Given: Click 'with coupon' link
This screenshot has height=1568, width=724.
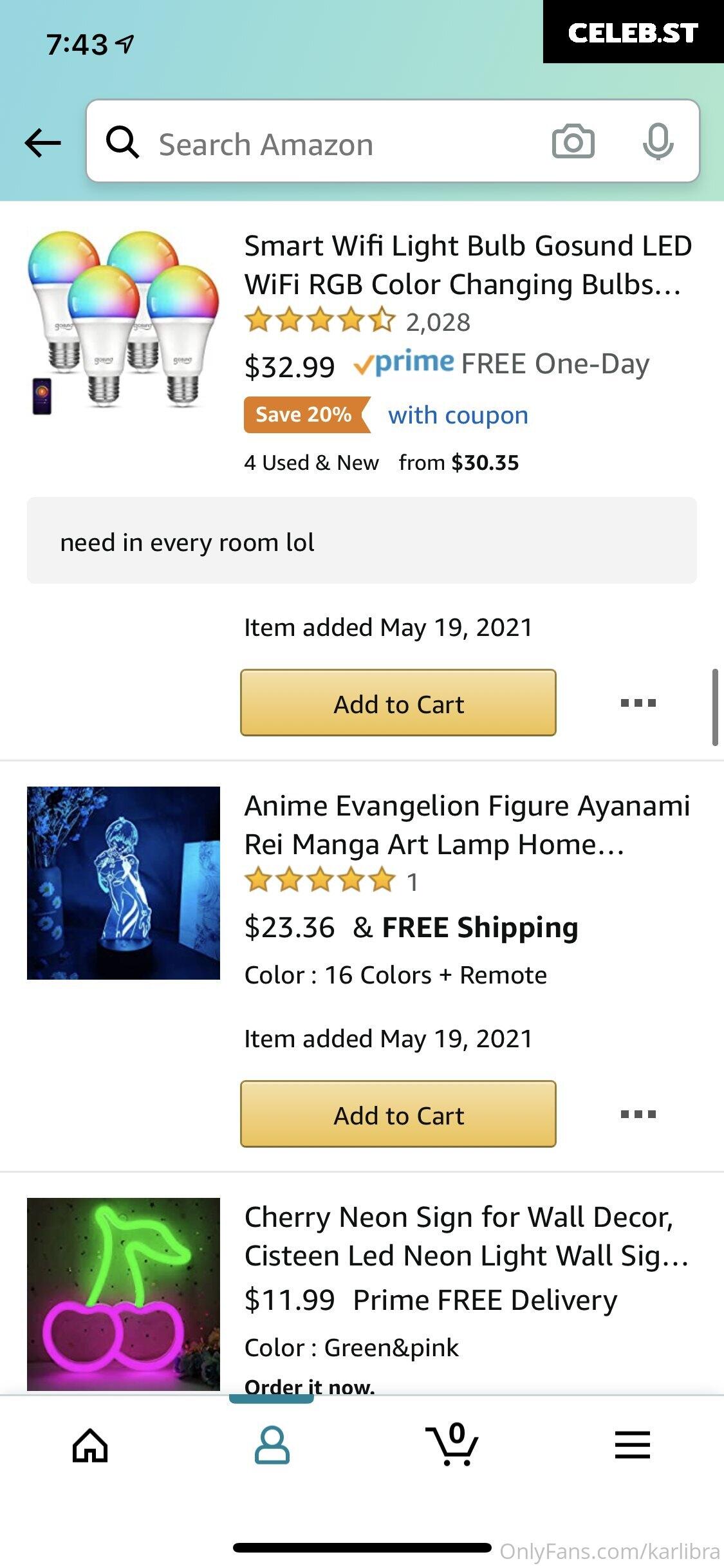Looking at the screenshot, I should click(x=458, y=415).
